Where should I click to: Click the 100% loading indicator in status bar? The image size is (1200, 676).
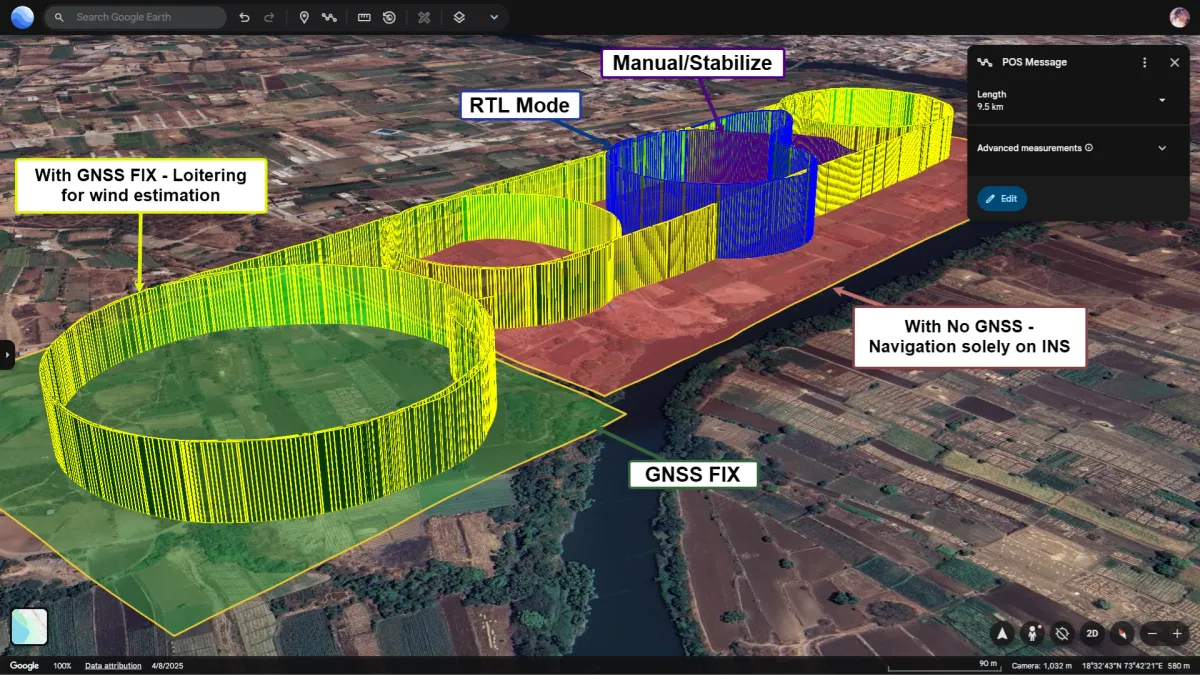62,666
